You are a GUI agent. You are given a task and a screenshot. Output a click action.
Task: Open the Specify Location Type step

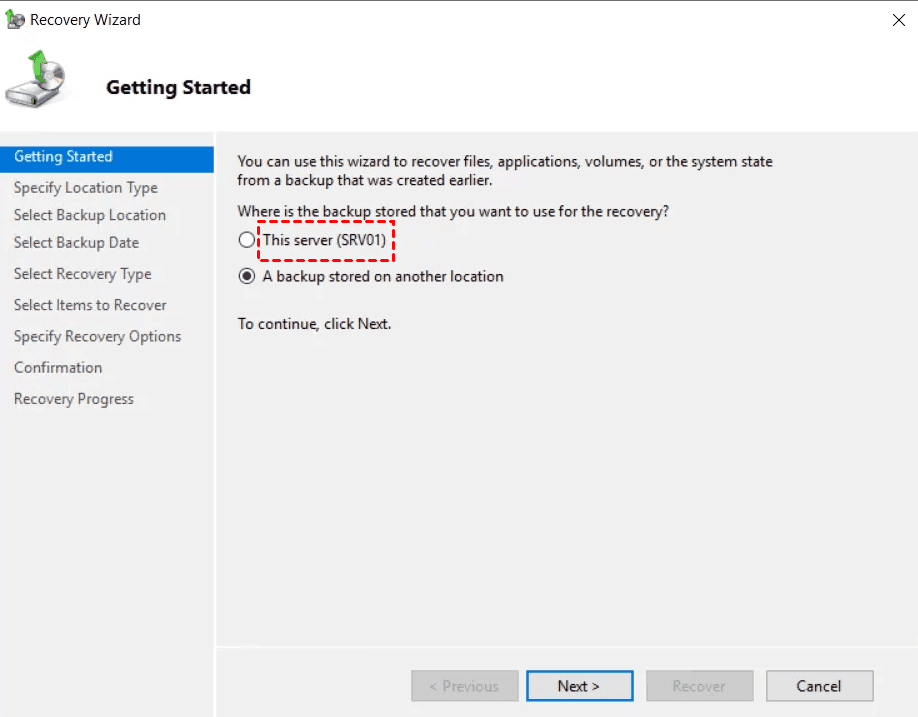tap(85, 187)
